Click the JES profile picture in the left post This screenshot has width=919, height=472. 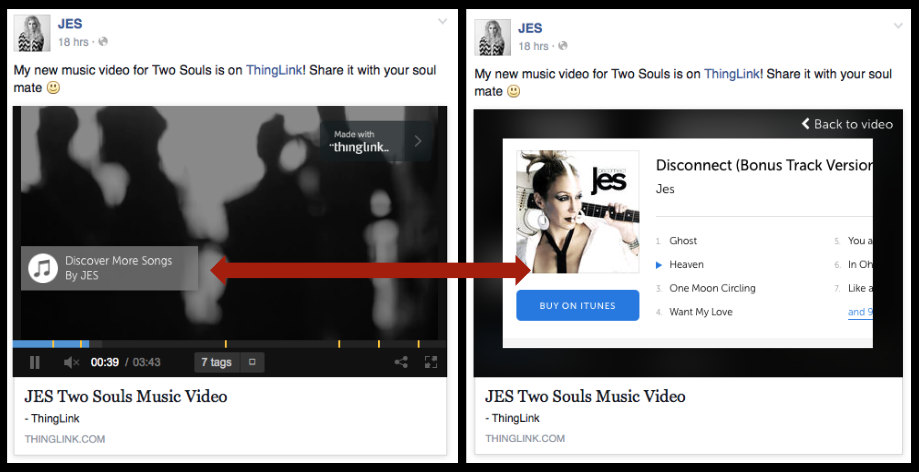31,34
